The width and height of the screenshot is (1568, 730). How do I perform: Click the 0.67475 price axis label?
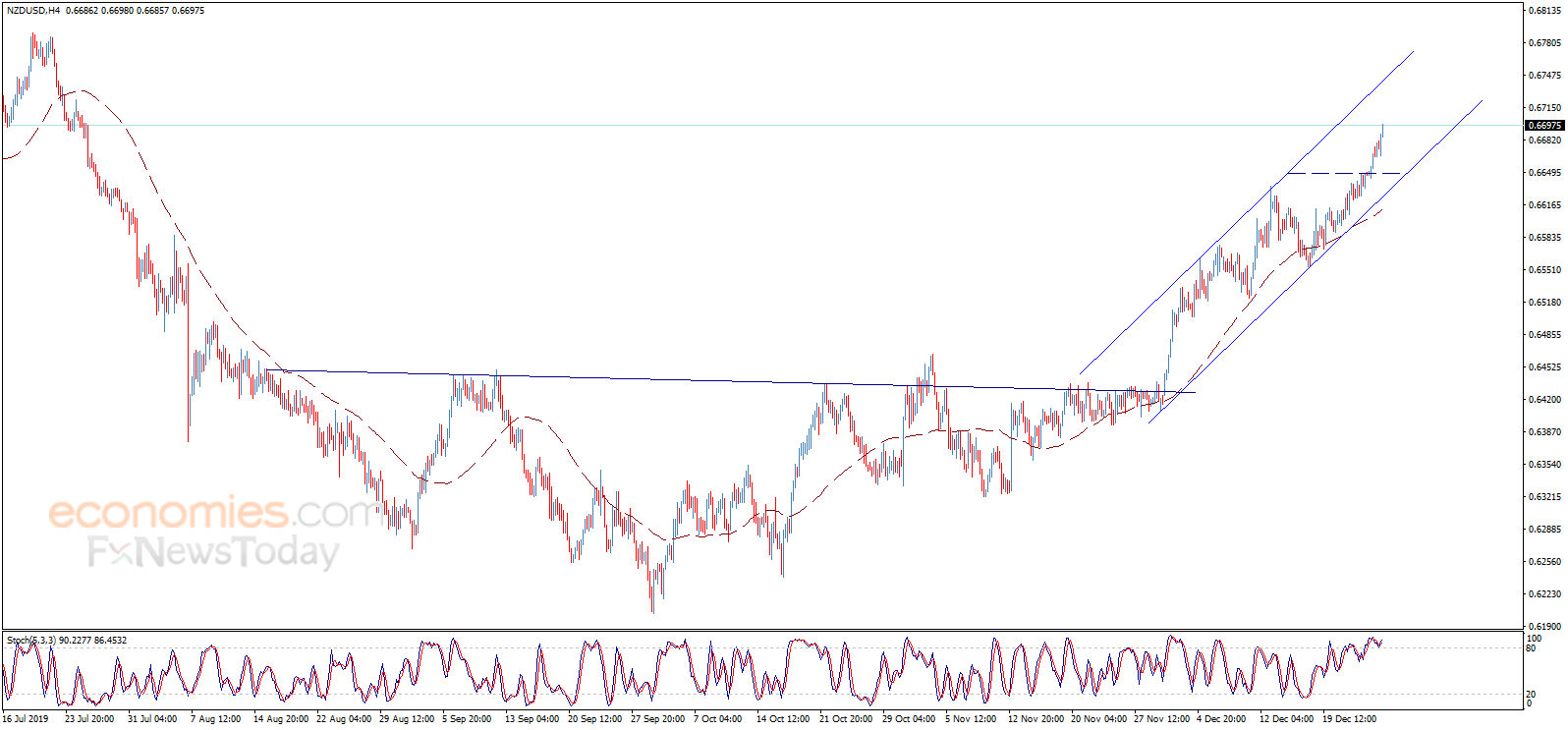point(1545,76)
